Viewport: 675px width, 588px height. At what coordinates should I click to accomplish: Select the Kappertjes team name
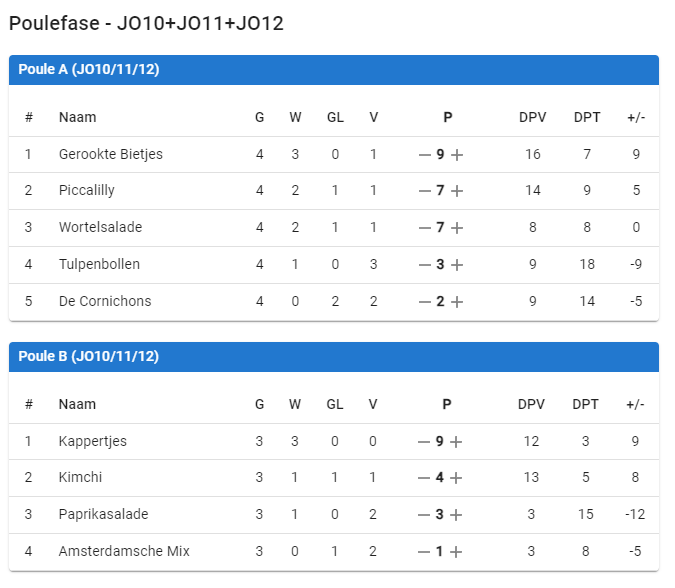(92, 441)
